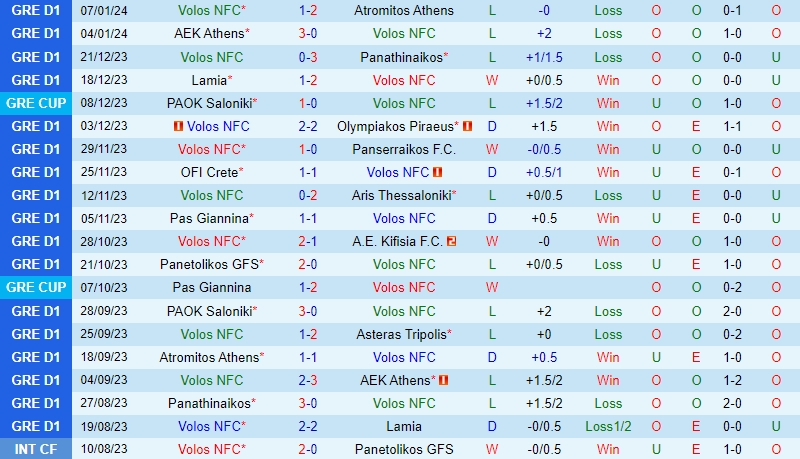800x459 pixels.
Task: Click the Loss1/2 result in the Lamia row
Action: (608, 426)
